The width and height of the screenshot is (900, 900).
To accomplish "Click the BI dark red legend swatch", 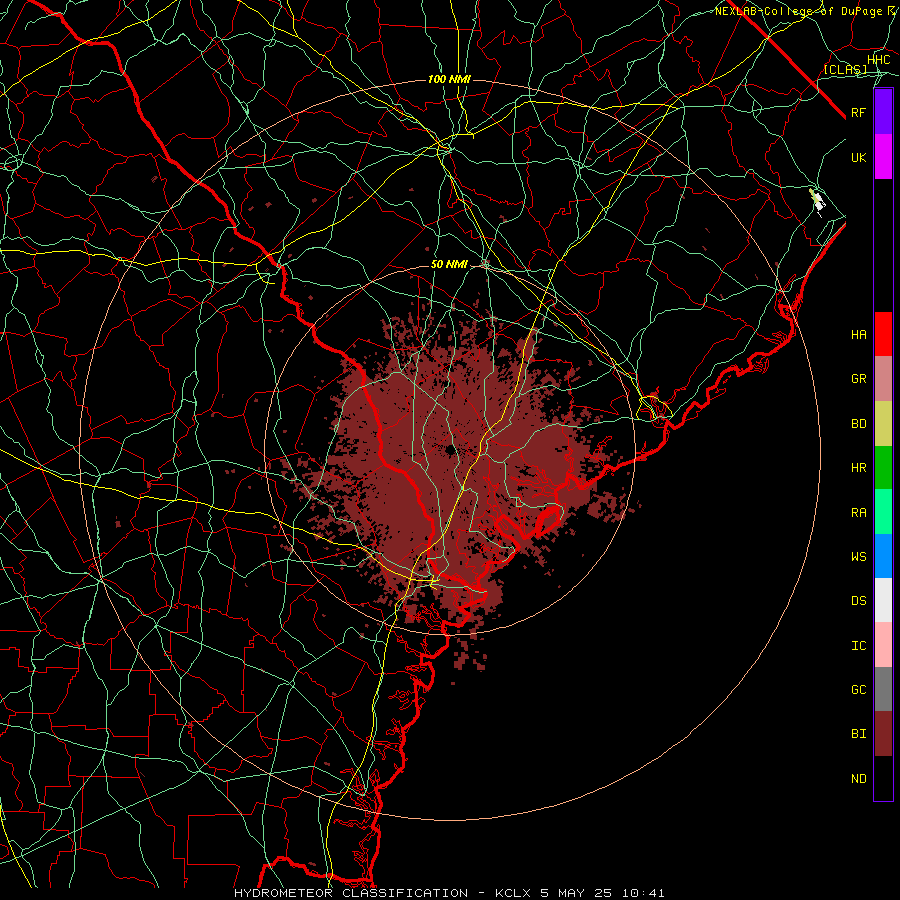I will click(x=883, y=734).
